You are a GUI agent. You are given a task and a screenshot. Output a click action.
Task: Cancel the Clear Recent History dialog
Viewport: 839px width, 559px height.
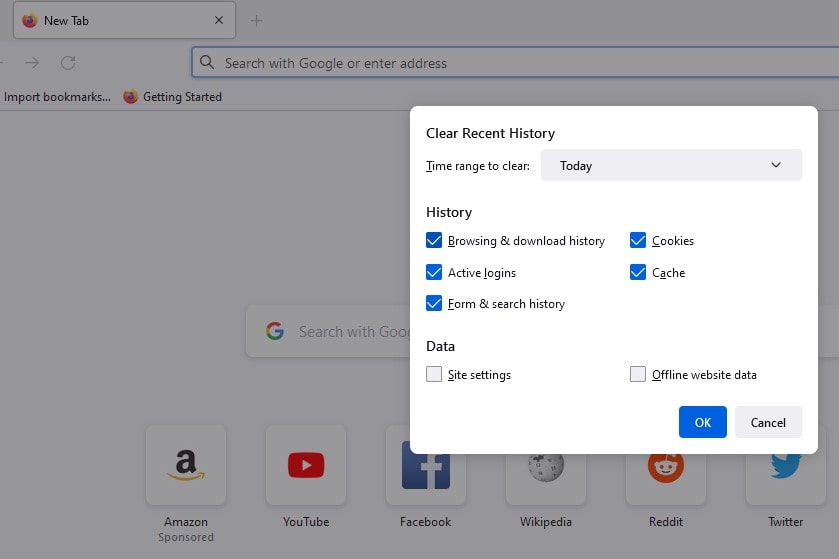tap(768, 422)
